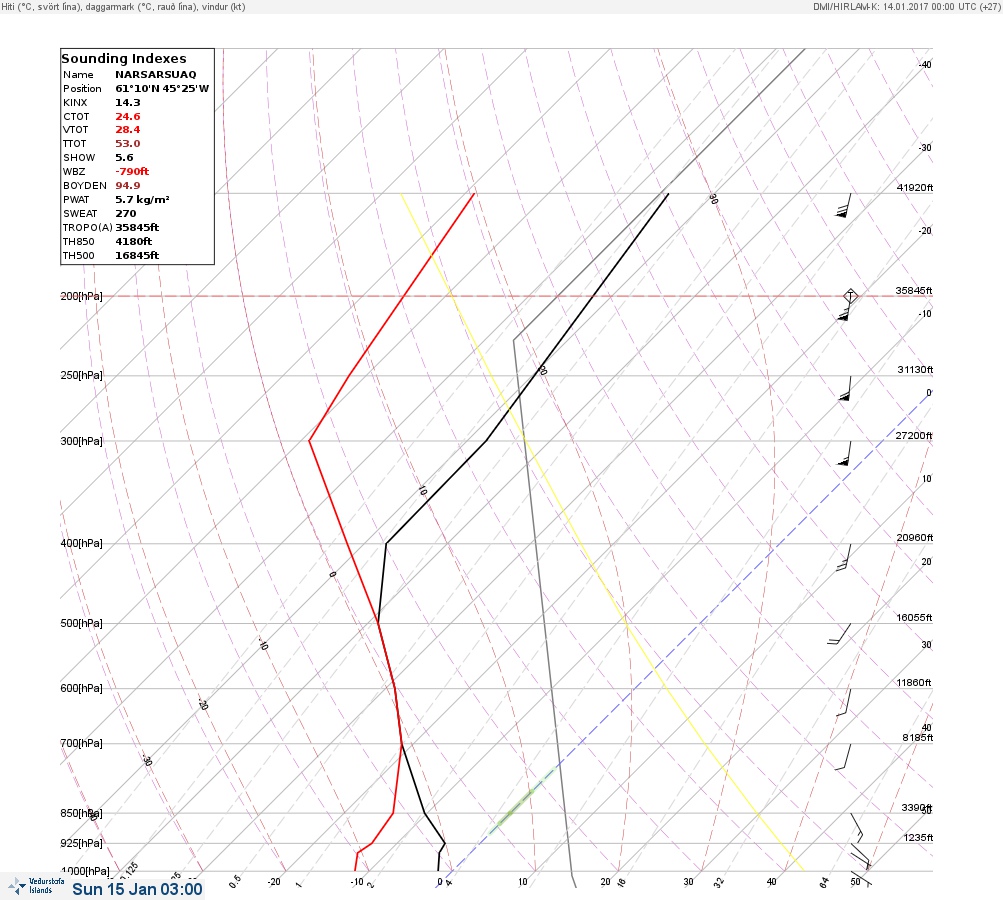Click the WBZ value '-790ft'
The image size is (1003, 900).
click(132, 171)
